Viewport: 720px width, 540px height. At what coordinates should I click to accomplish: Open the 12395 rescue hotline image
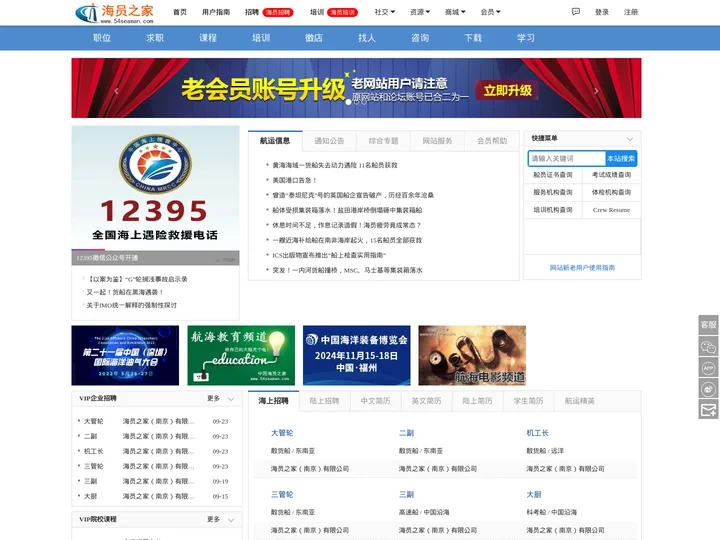point(155,188)
